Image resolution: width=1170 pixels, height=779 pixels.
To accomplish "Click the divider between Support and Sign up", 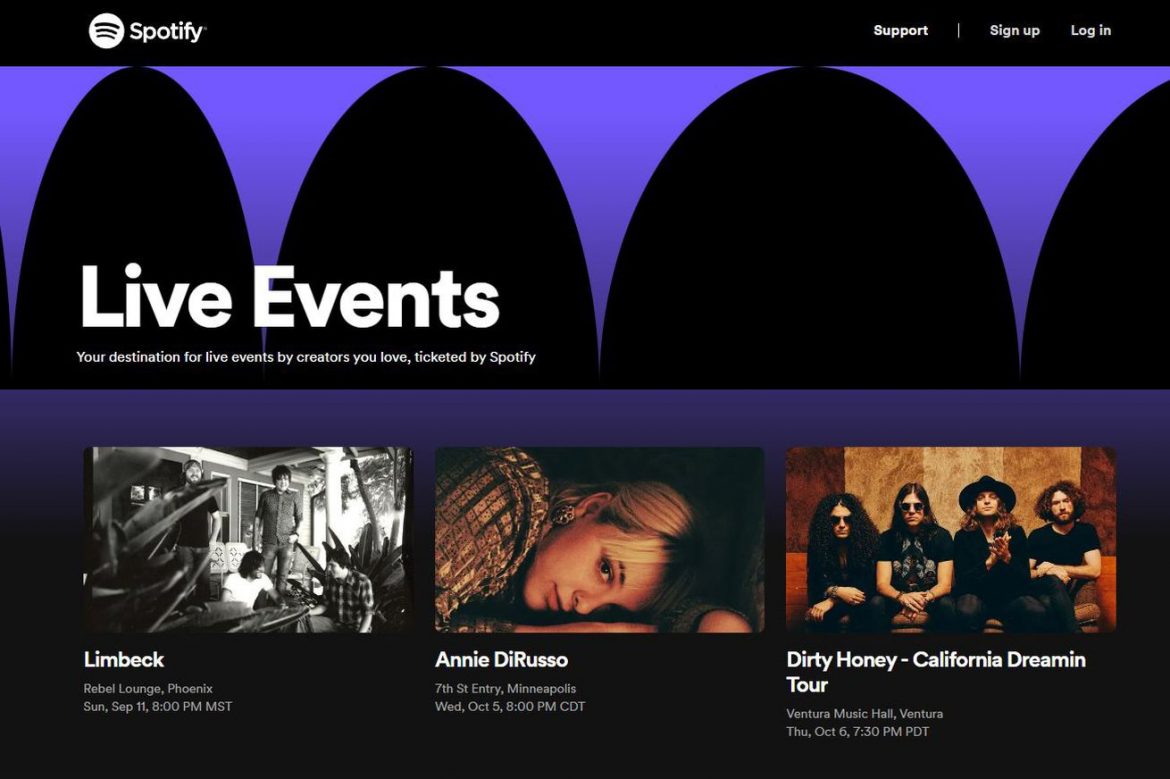I will click(x=959, y=31).
